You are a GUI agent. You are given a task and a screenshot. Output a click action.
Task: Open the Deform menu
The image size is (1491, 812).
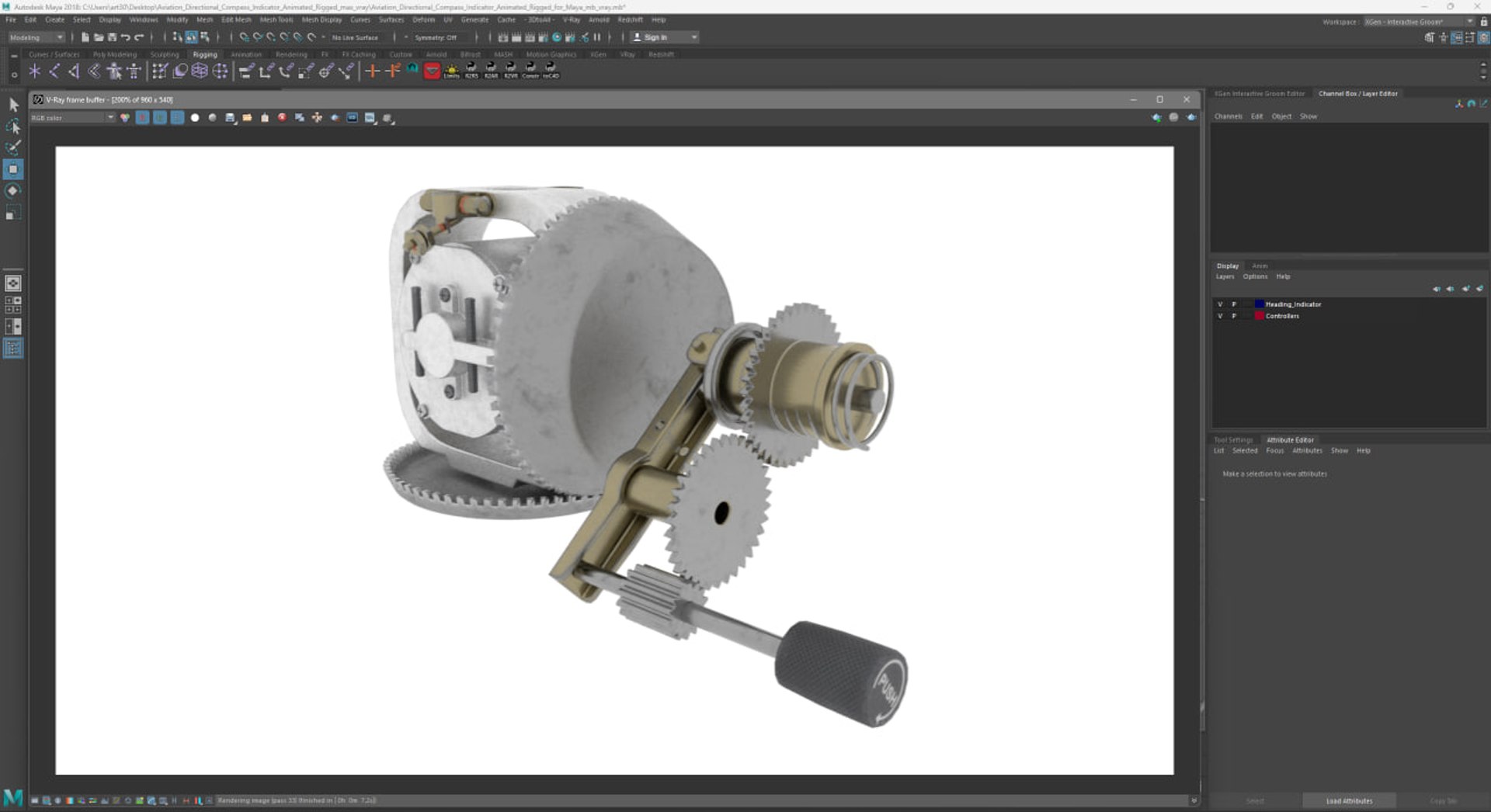click(423, 19)
